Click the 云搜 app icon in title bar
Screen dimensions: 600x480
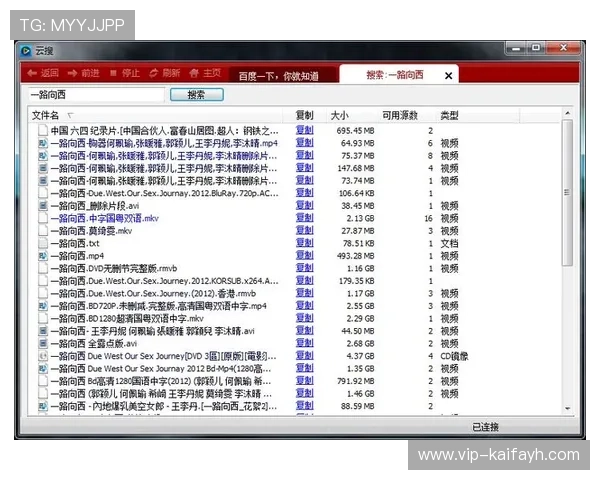(x=27, y=51)
